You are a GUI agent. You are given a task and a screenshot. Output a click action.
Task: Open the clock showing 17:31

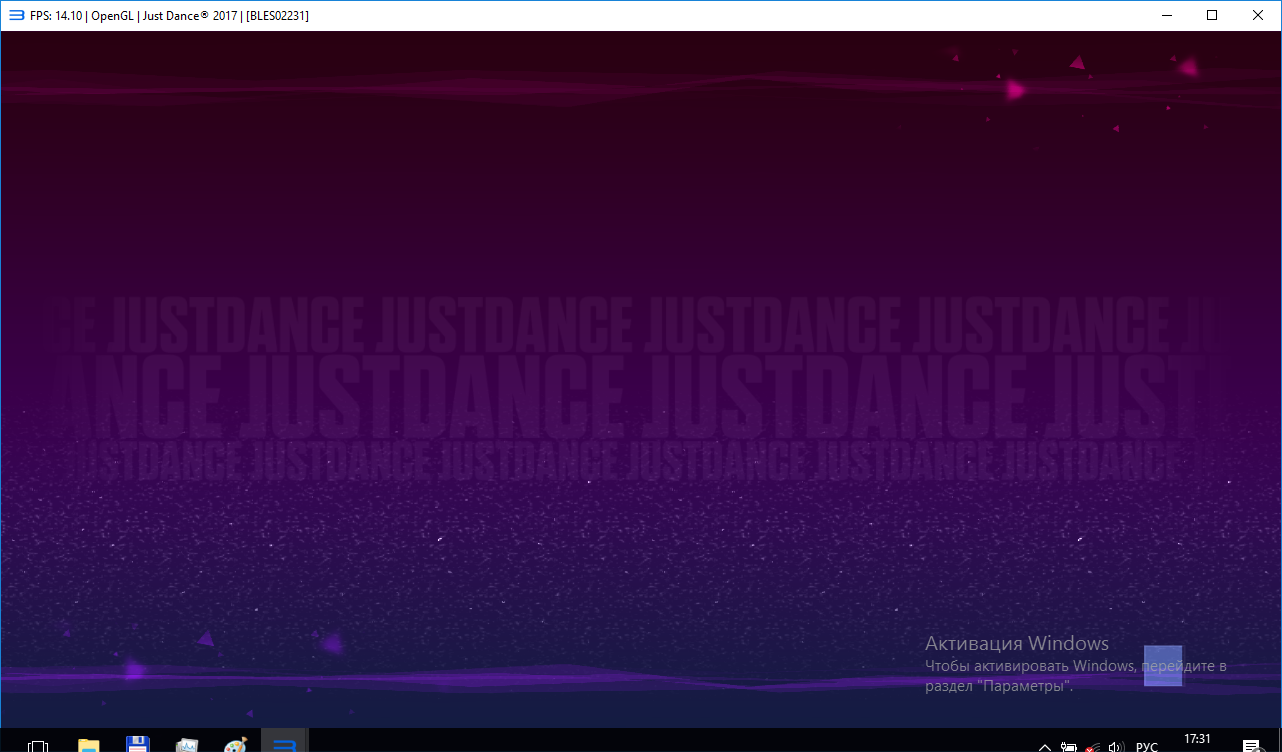(1197, 740)
